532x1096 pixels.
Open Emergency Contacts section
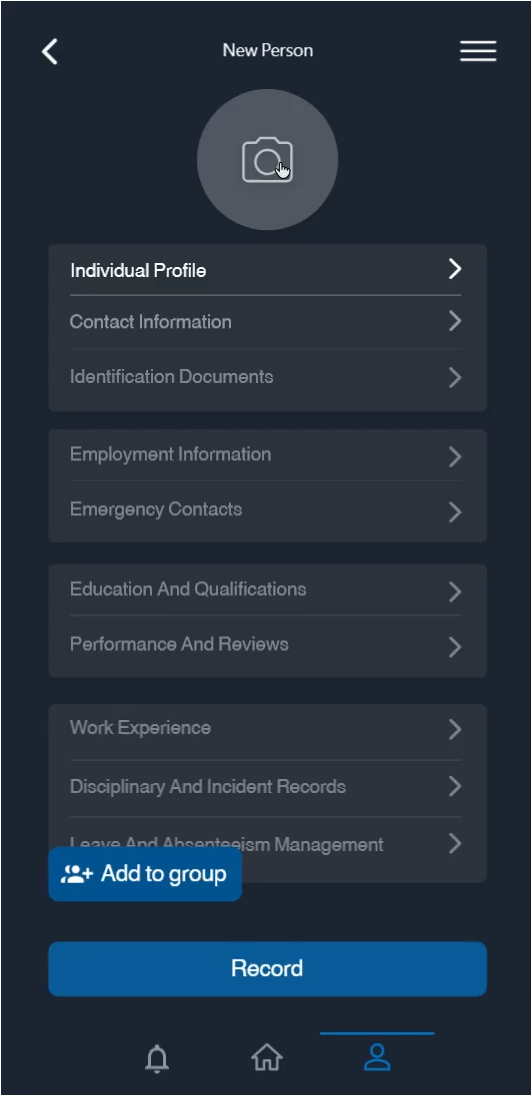click(266, 510)
